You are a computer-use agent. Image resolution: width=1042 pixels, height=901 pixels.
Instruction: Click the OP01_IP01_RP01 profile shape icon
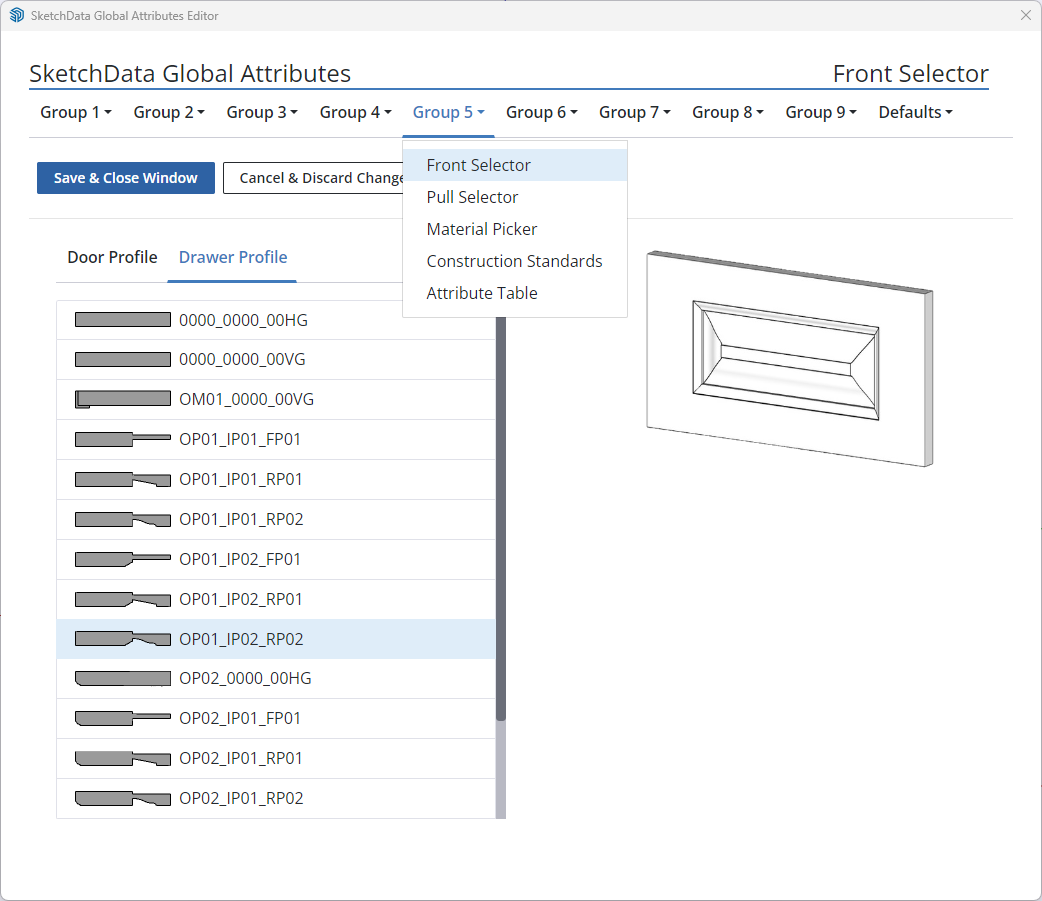tap(122, 479)
